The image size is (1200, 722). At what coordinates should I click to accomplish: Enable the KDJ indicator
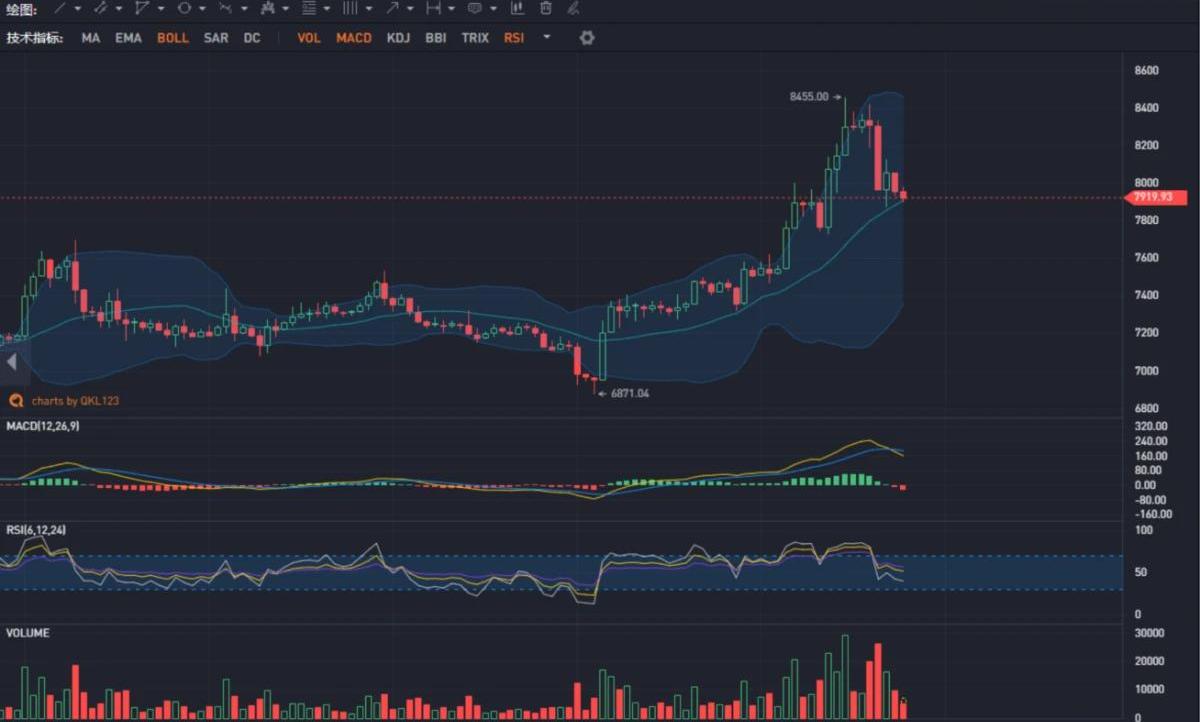click(x=398, y=38)
